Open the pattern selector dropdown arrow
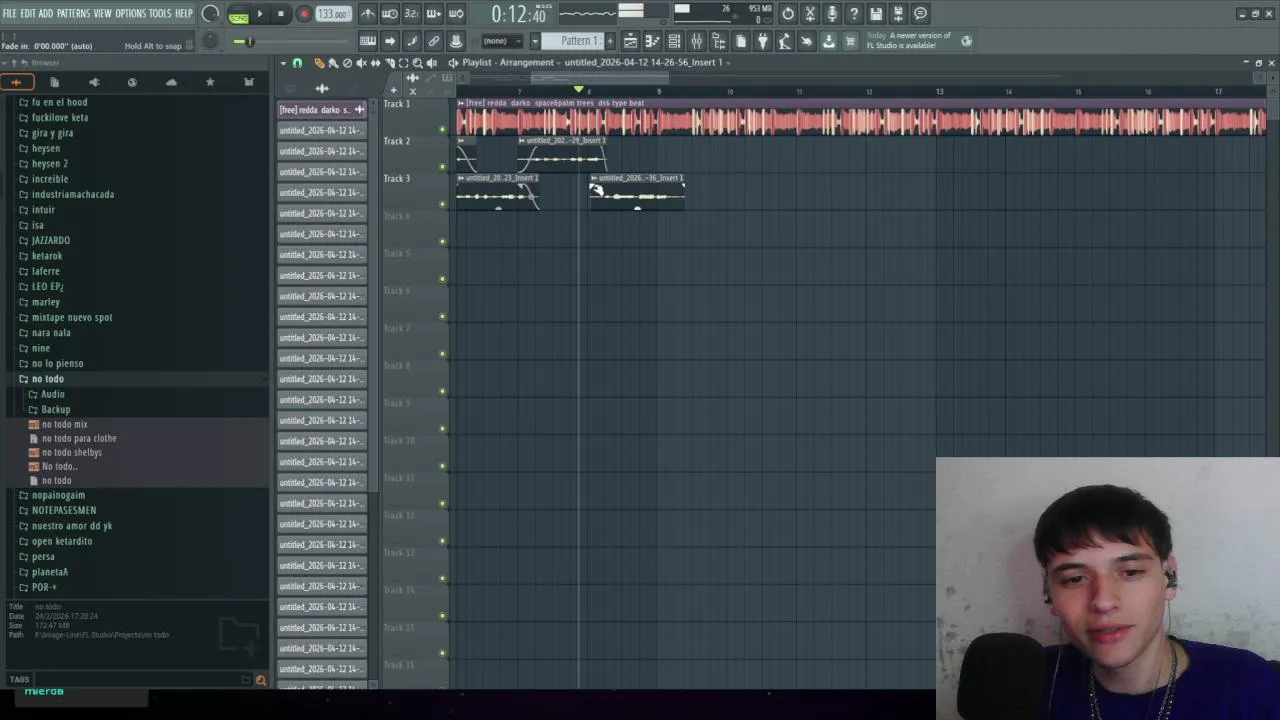Screen dimensions: 1280x720 (535, 41)
